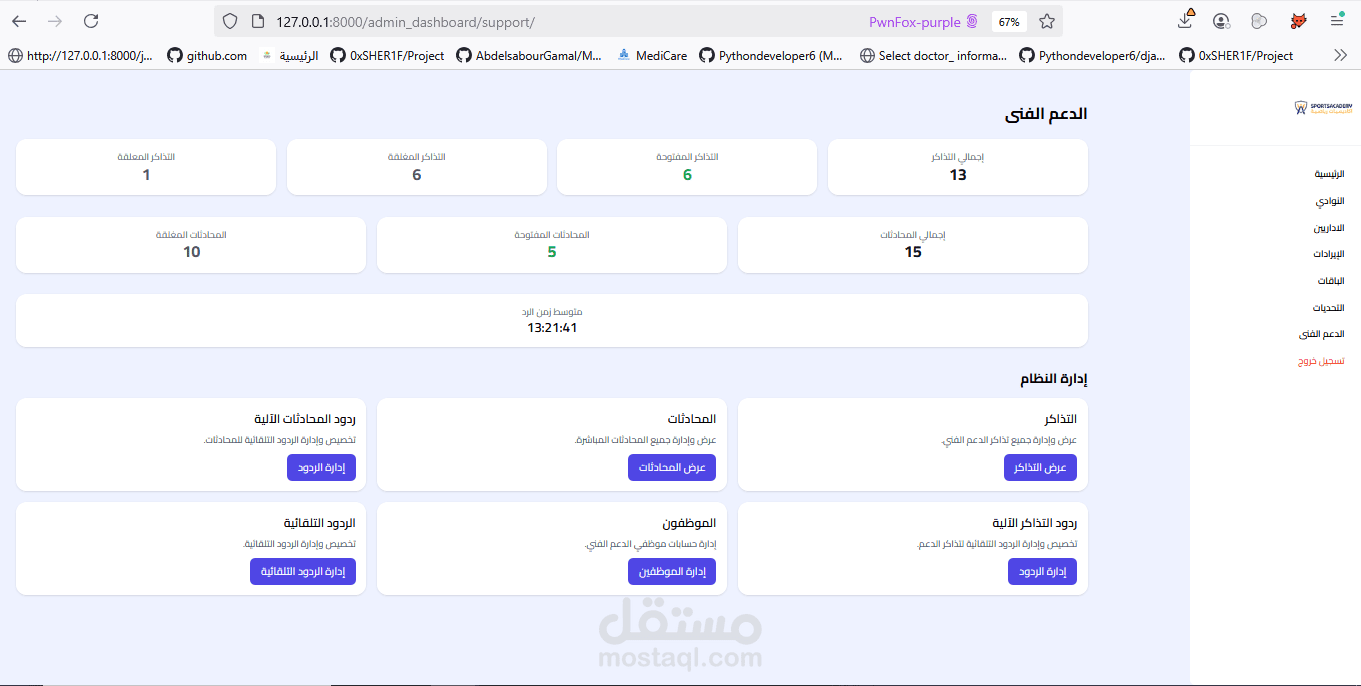This screenshot has height=686, width=1361.
Task: Open الباقات in the sidebar menu
Action: point(1331,281)
